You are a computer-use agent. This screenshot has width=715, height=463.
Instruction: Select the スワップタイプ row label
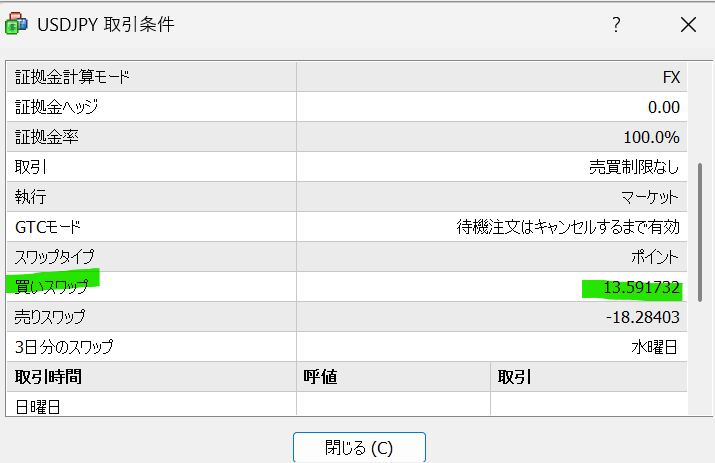(55, 257)
